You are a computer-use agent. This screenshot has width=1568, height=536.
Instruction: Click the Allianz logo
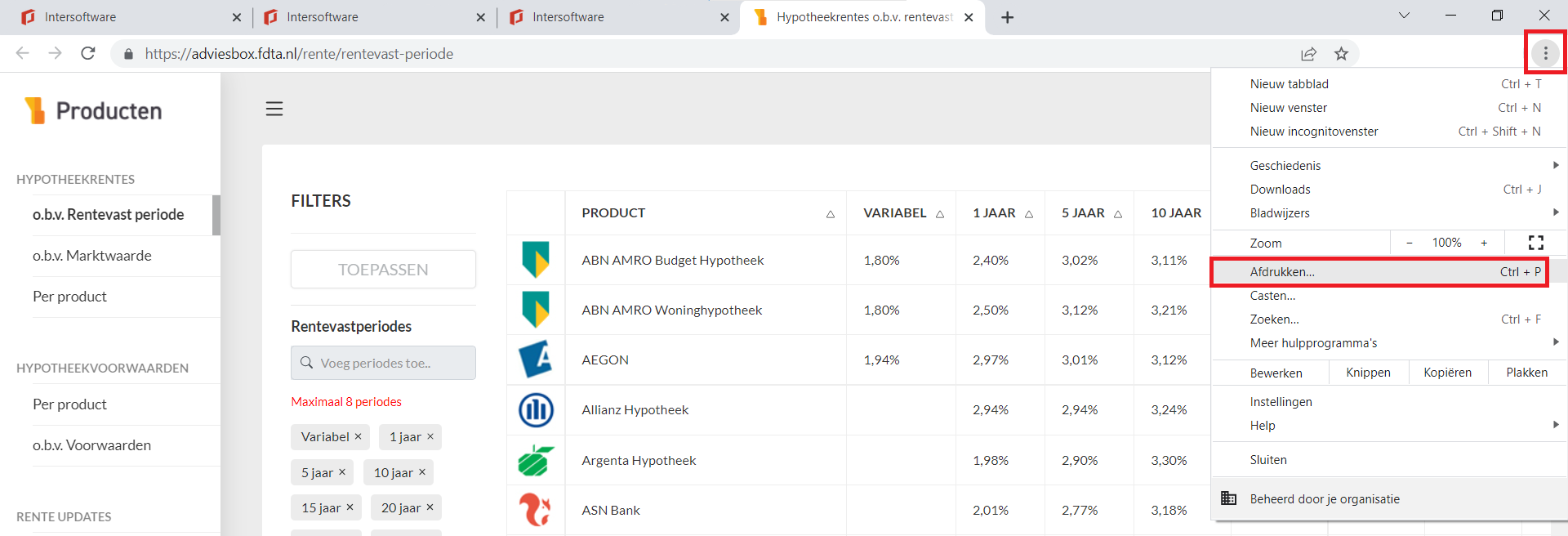pos(536,409)
